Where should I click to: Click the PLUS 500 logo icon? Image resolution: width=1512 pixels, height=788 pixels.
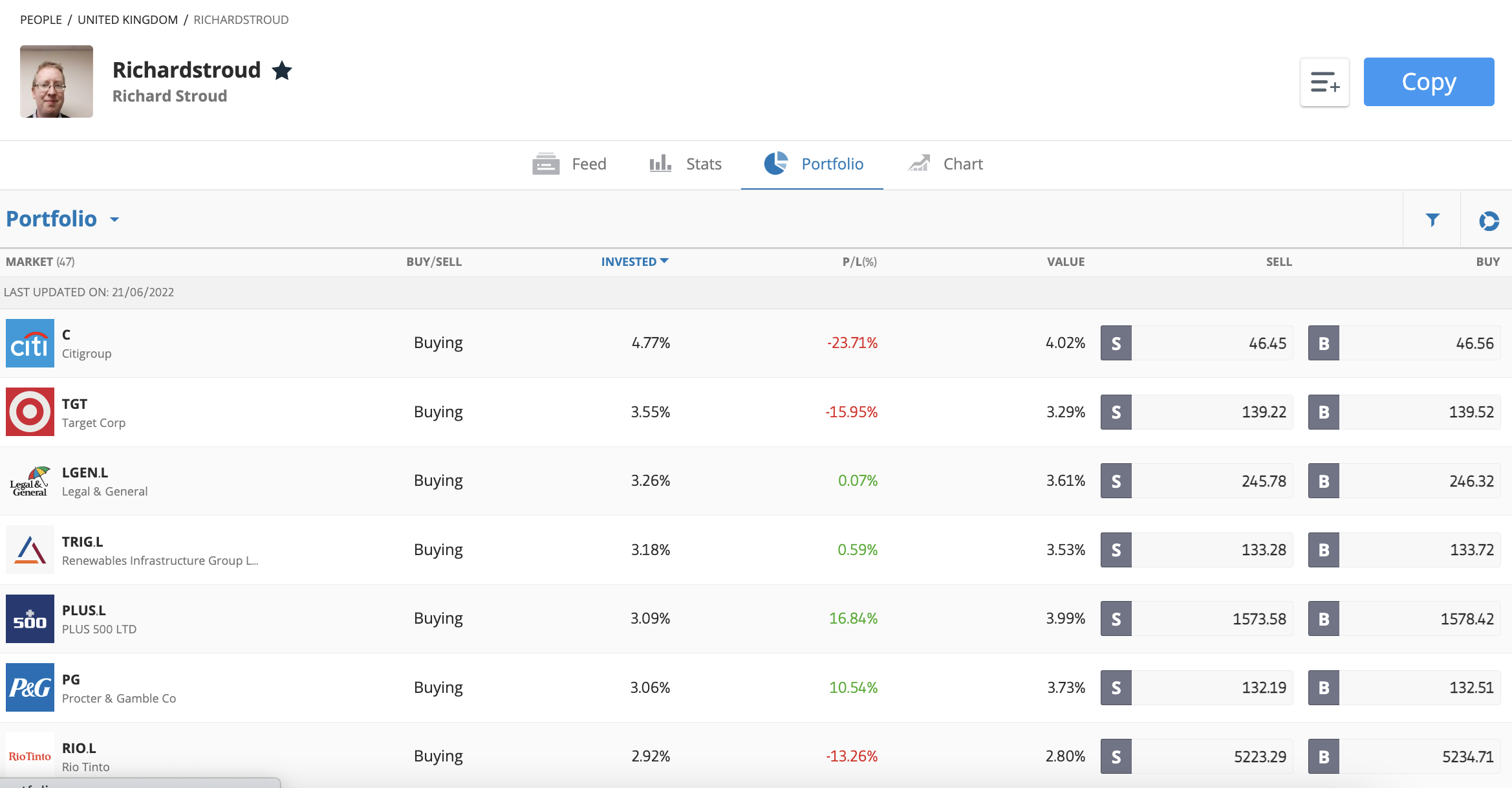[x=30, y=618]
